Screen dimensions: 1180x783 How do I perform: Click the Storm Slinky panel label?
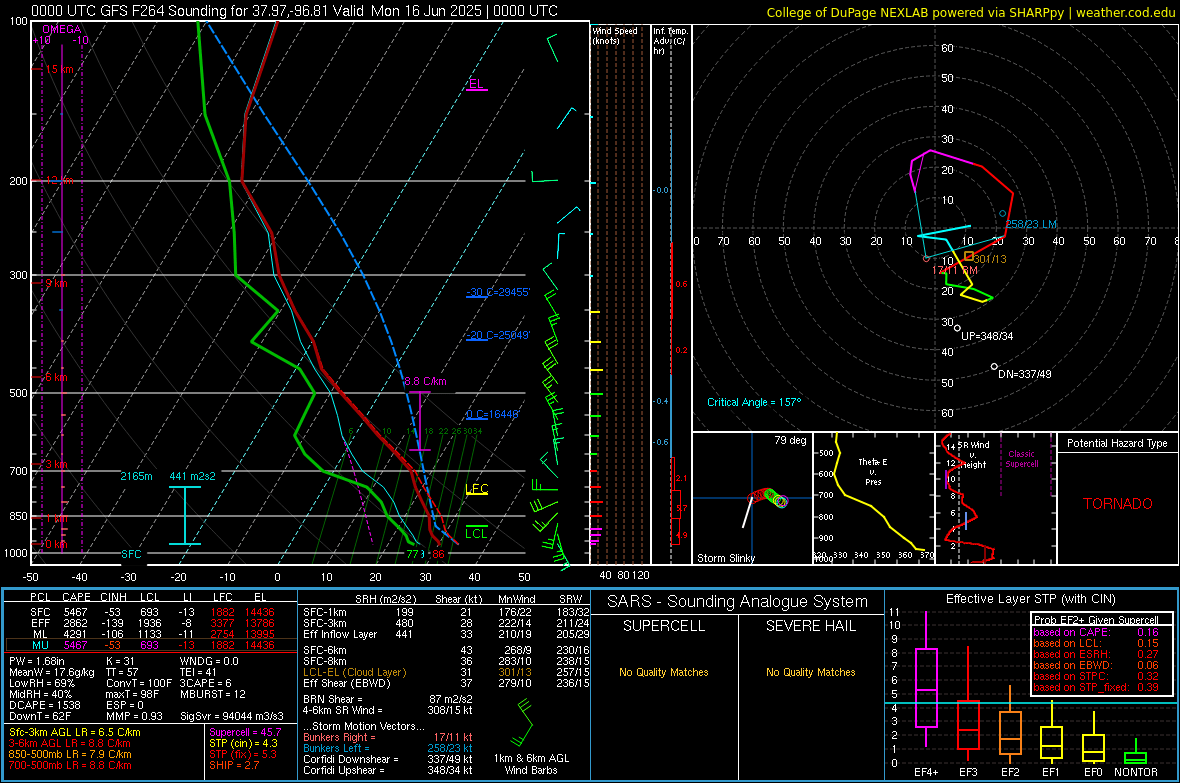click(725, 558)
